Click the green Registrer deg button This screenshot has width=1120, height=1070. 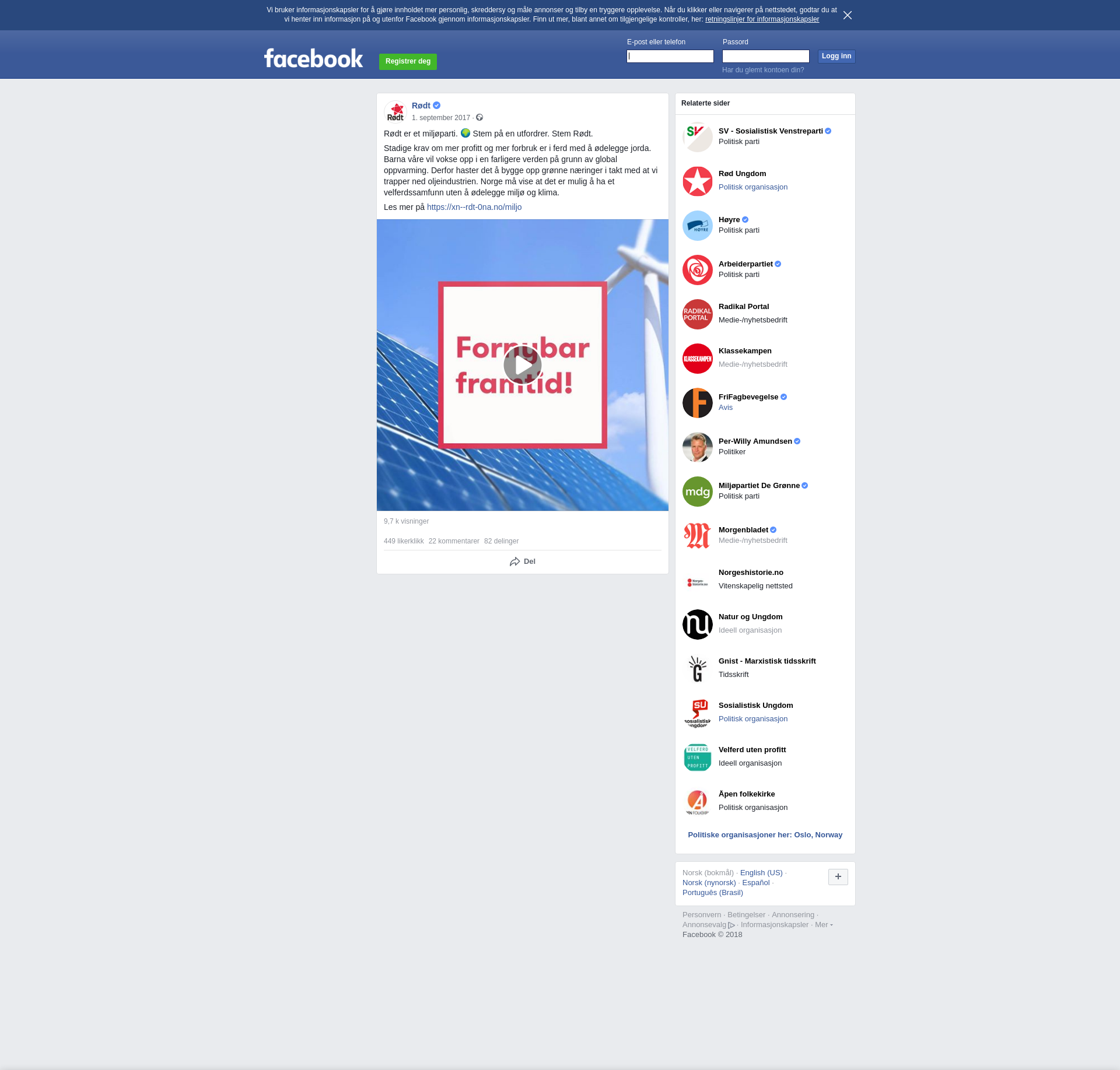(408, 61)
